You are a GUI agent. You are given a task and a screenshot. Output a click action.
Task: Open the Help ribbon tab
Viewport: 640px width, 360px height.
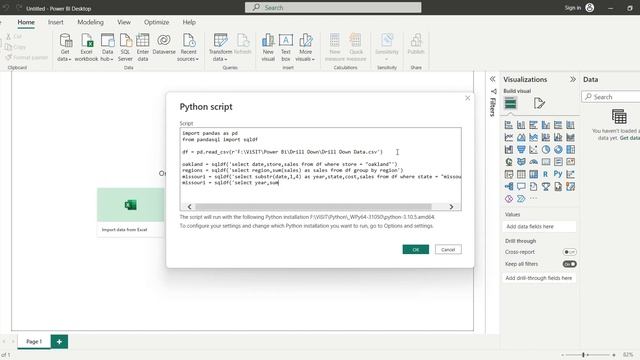189,22
